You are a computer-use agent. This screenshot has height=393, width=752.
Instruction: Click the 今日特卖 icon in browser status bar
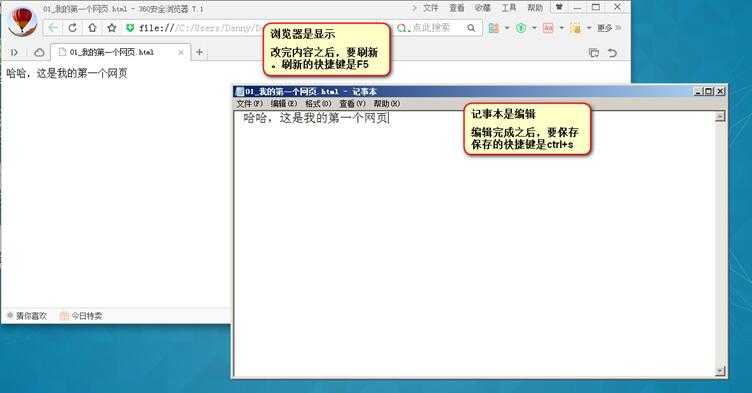pyautogui.click(x=64, y=316)
